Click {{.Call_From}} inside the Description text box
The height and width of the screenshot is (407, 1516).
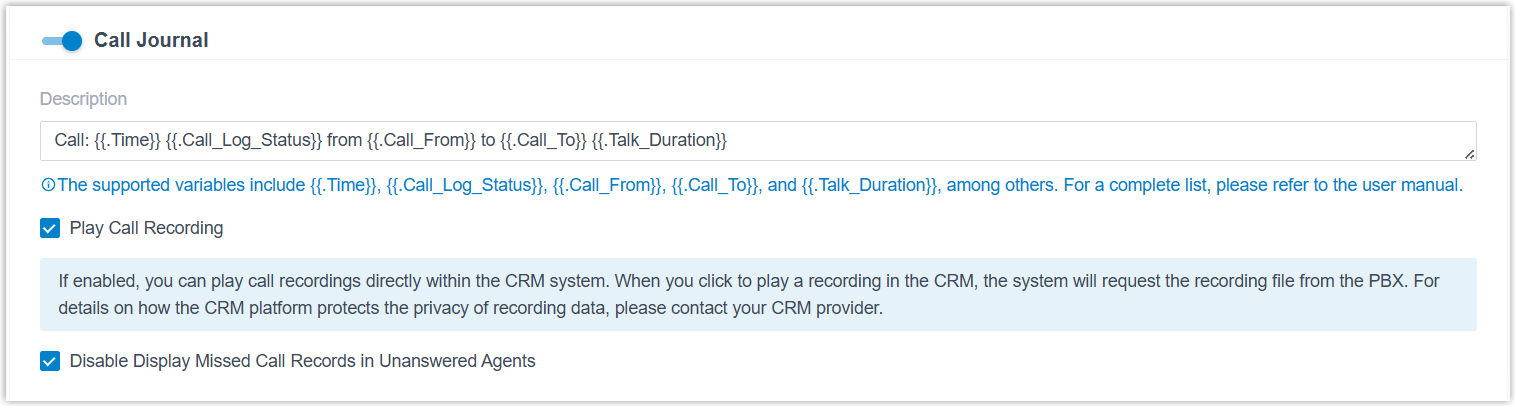click(x=422, y=141)
